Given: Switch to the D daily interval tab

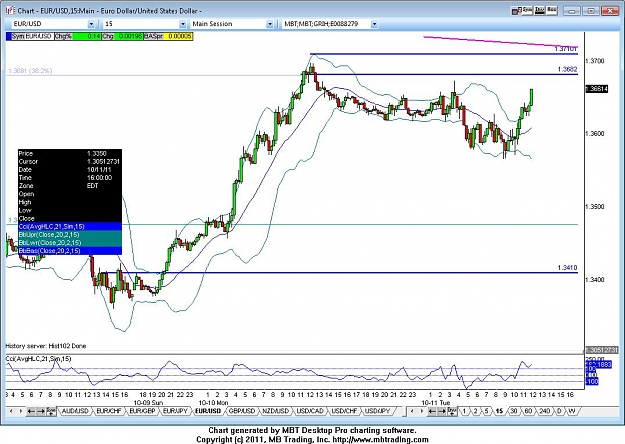Looking at the screenshot, I should [x=559, y=411].
